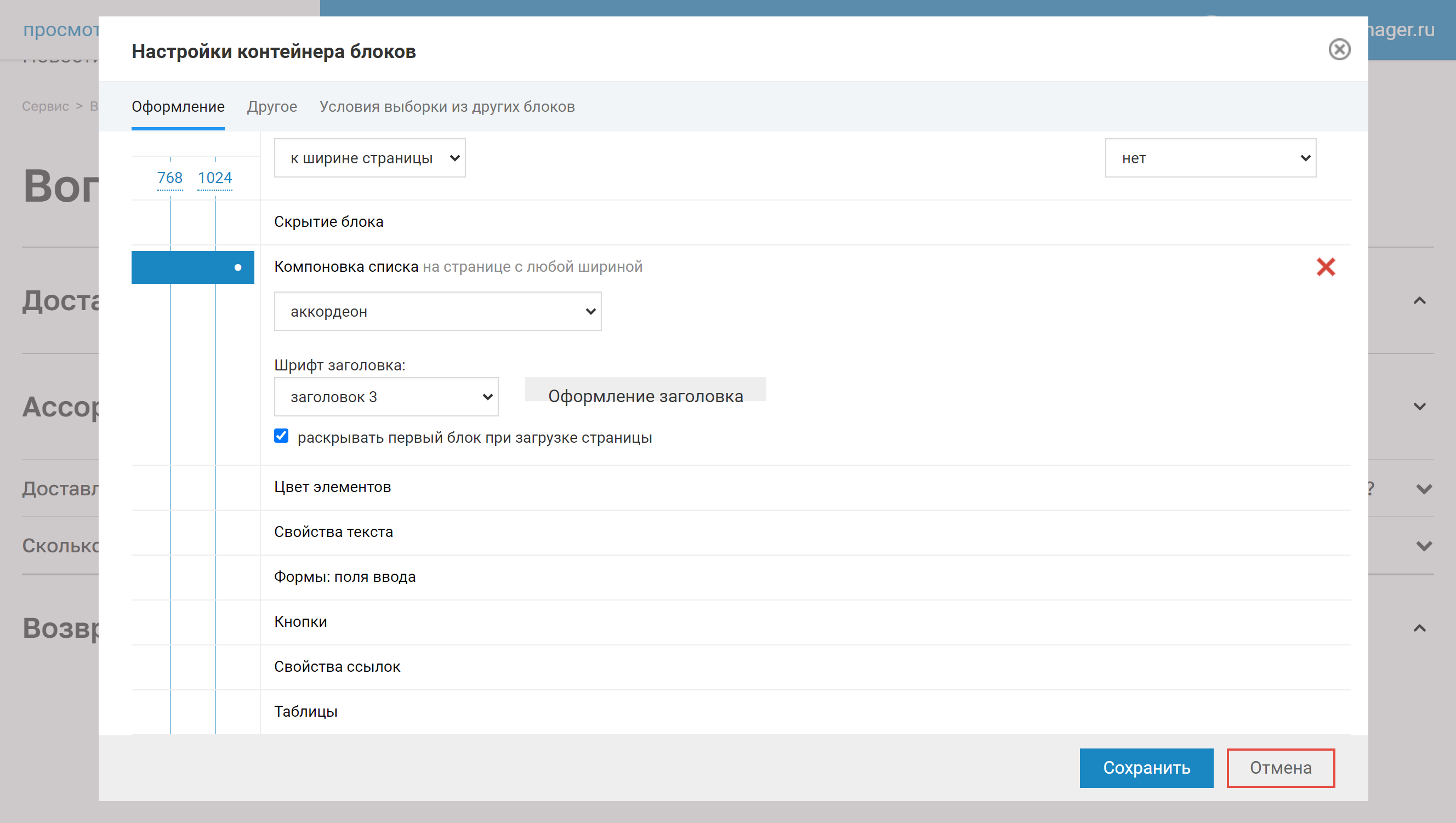The width and height of the screenshot is (1456, 823).
Task: Switch to the 'Другое' tab
Action: [x=272, y=107]
